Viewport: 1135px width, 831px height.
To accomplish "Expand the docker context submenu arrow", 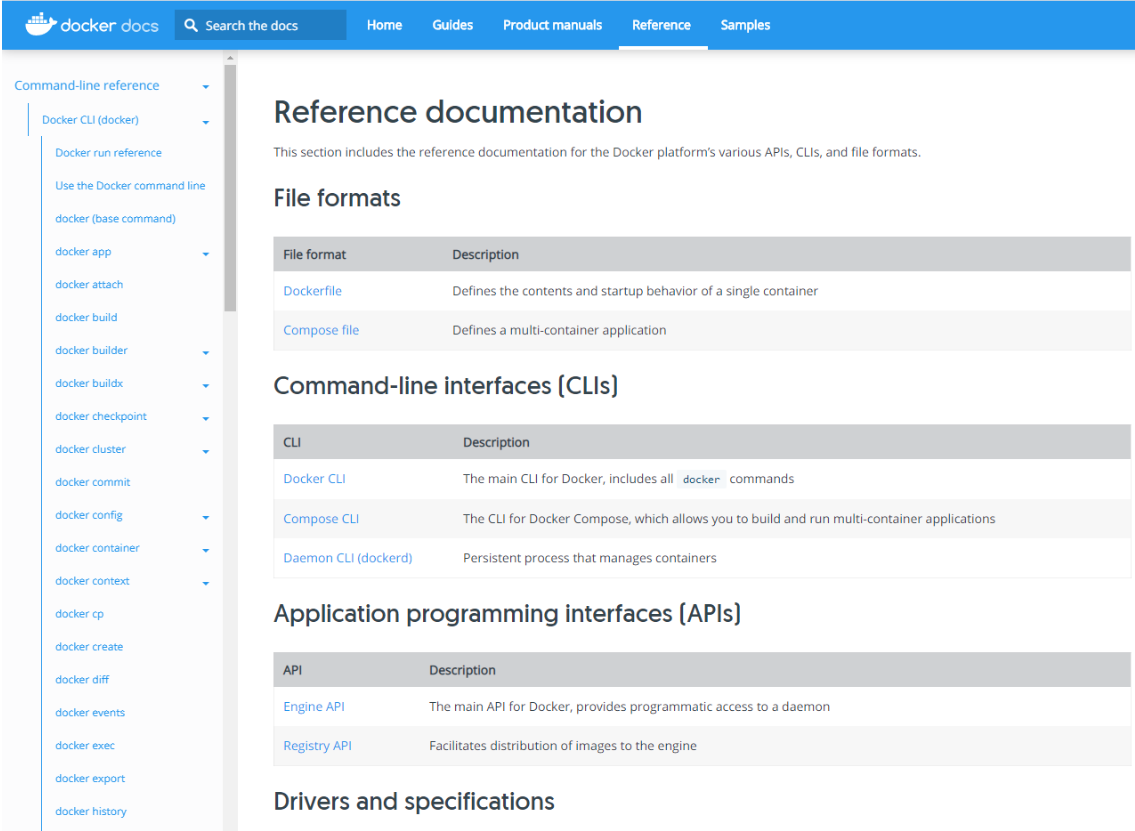I will tap(206, 583).
